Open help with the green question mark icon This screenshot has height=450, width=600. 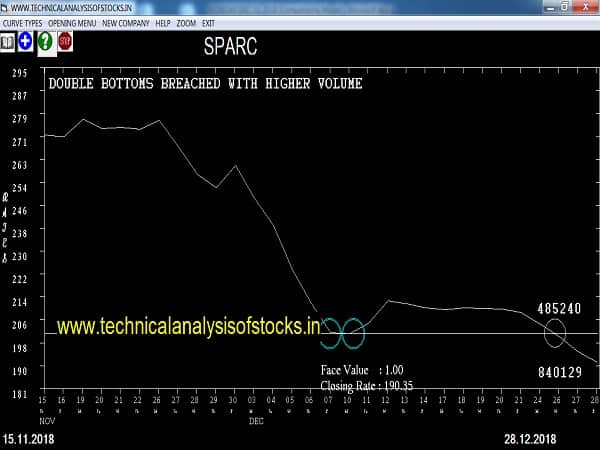44,41
